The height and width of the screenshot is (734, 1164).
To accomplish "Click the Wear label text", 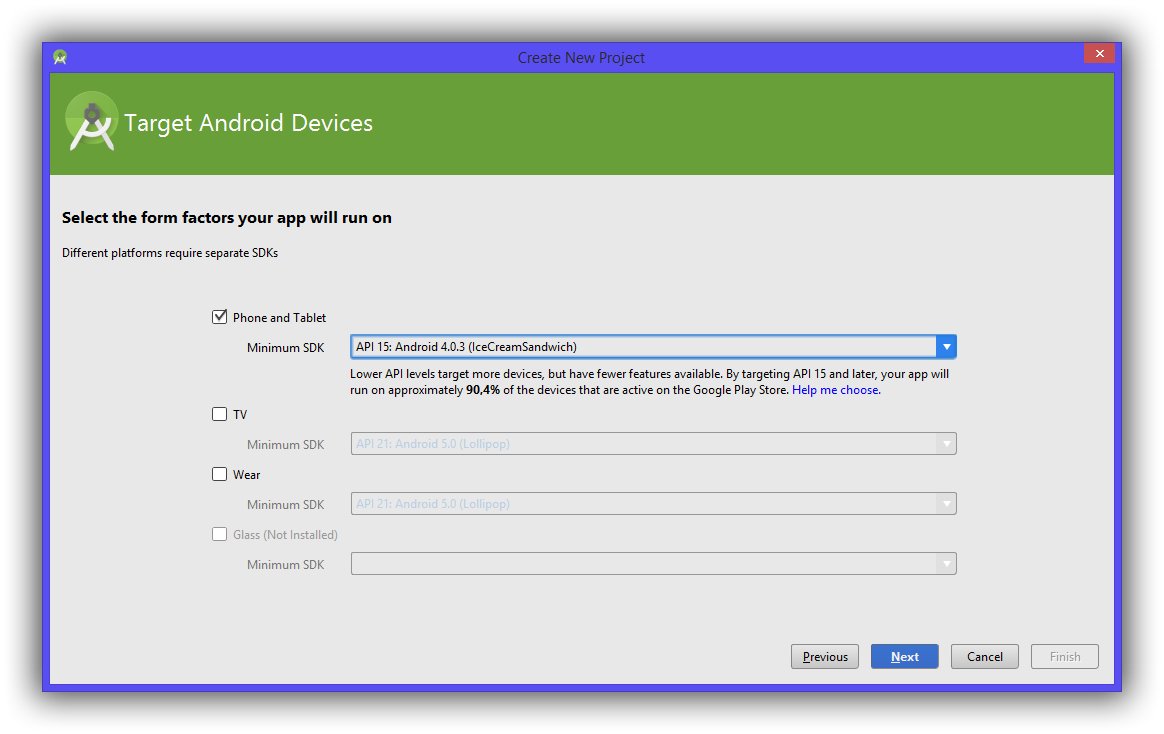I will (246, 475).
